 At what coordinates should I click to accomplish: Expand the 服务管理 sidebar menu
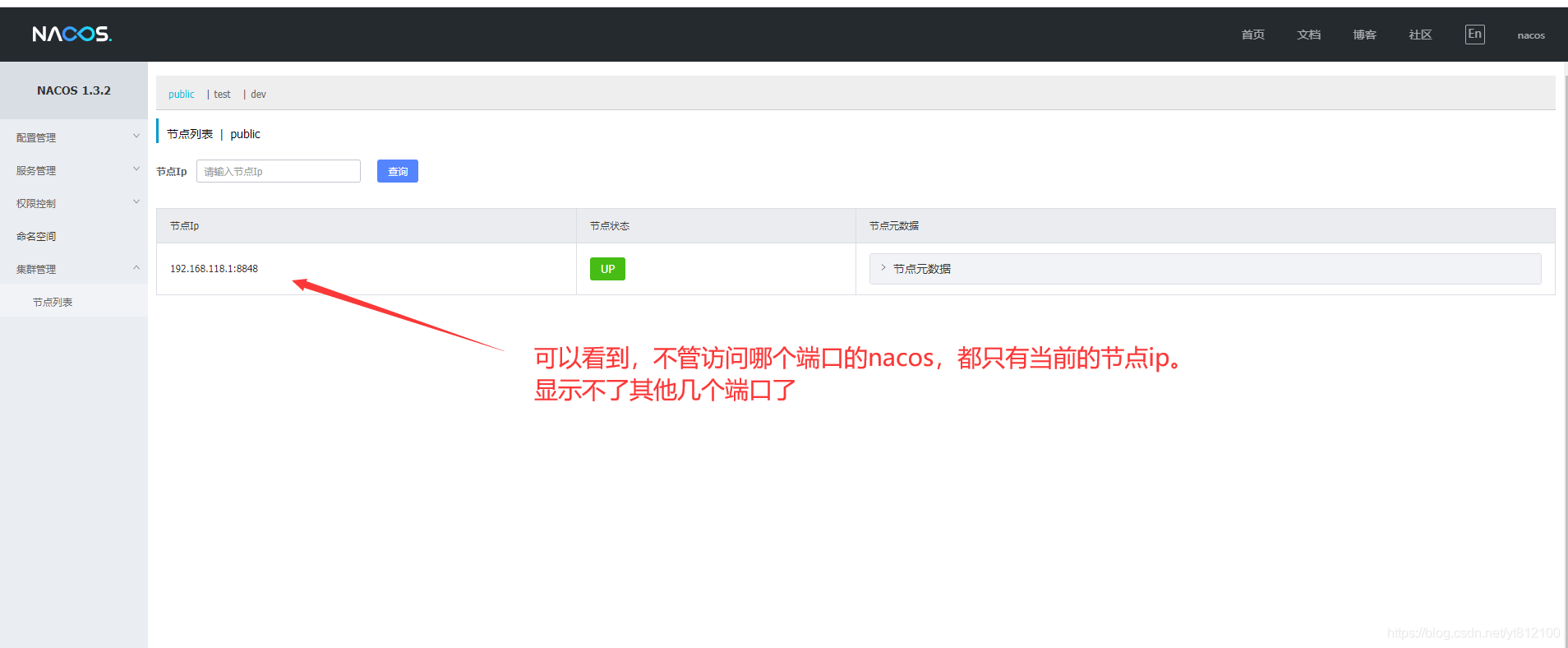pyautogui.click(x=74, y=170)
